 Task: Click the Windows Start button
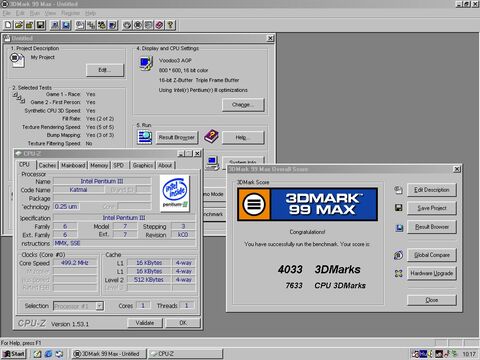14,354
